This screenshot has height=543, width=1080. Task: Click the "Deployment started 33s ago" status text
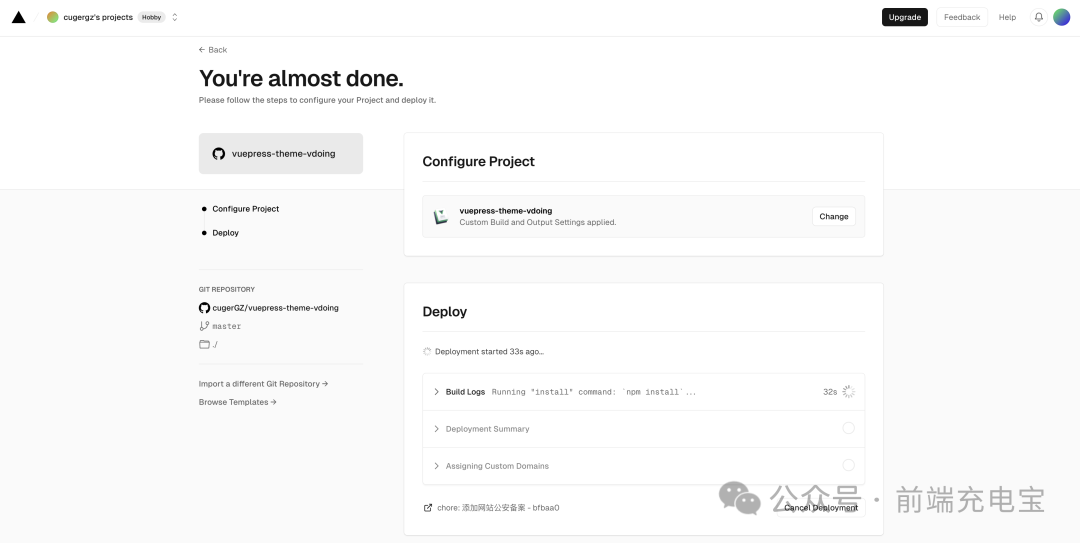click(489, 351)
